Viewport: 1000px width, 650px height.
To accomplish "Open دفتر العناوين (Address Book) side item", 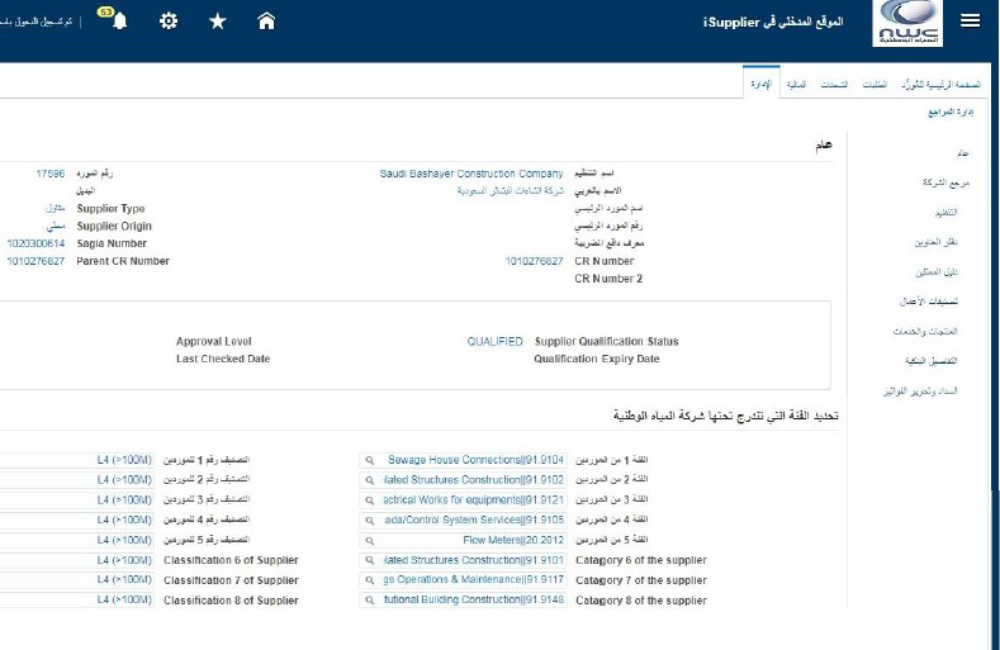I will [936, 242].
